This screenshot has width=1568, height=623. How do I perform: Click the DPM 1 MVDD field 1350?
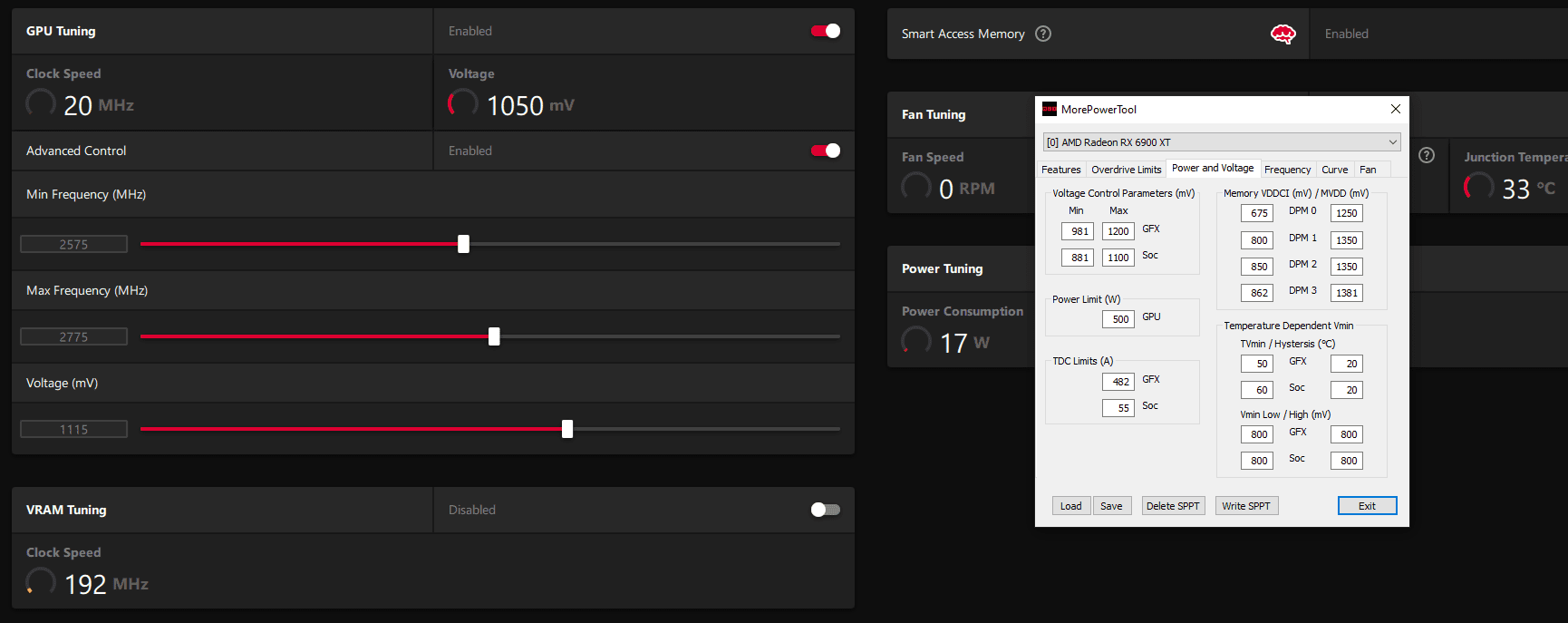[x=1347, y=240]
